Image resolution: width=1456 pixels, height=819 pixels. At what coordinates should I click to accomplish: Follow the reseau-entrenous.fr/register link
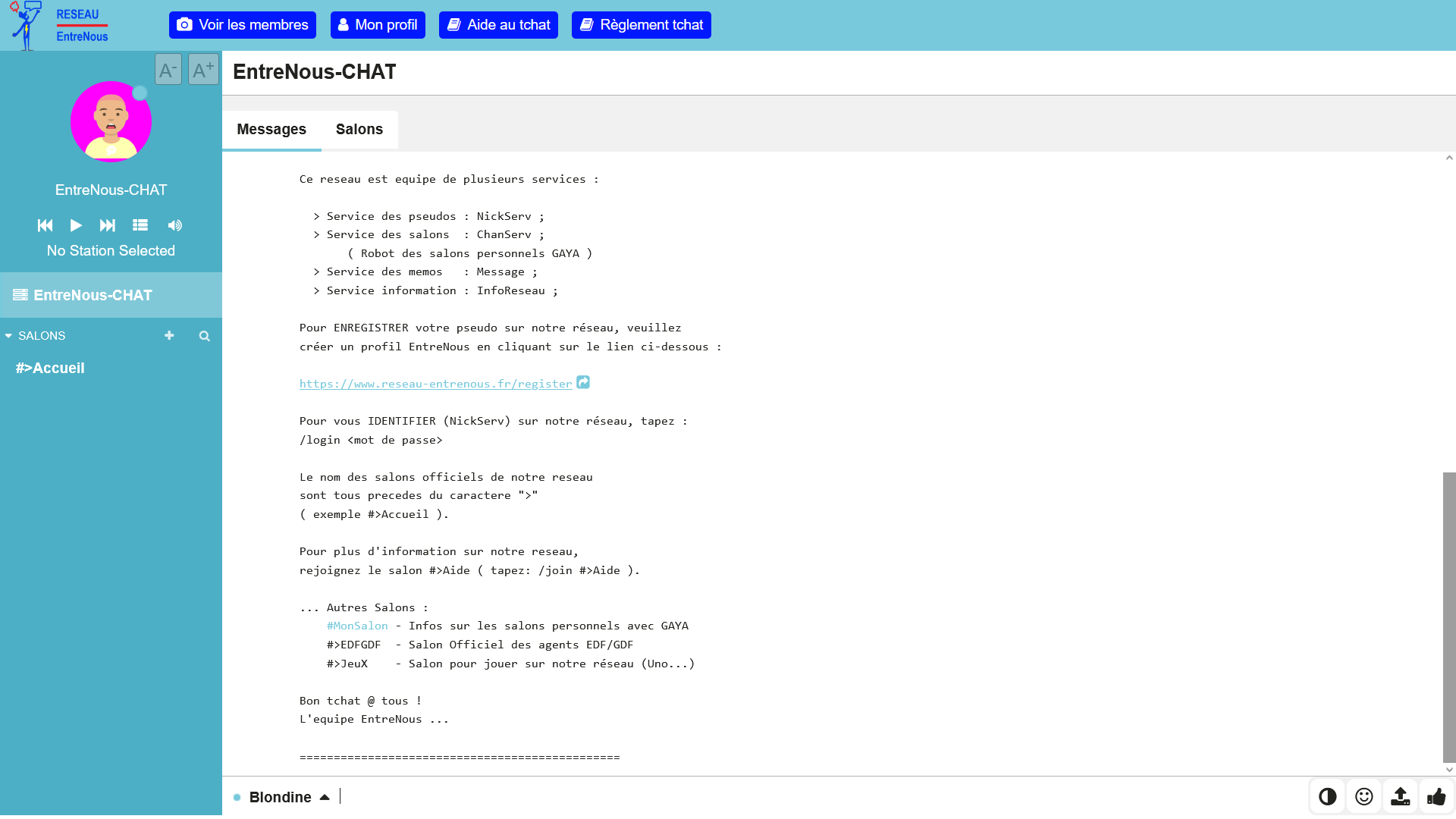pyautogui.click(x=435, y=384)
